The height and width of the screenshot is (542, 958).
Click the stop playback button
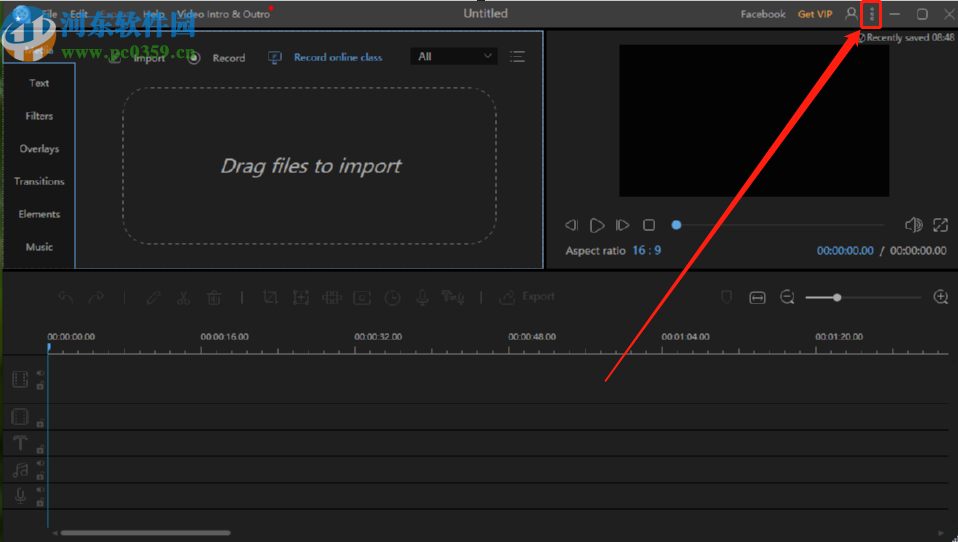[x=649, y=225]
